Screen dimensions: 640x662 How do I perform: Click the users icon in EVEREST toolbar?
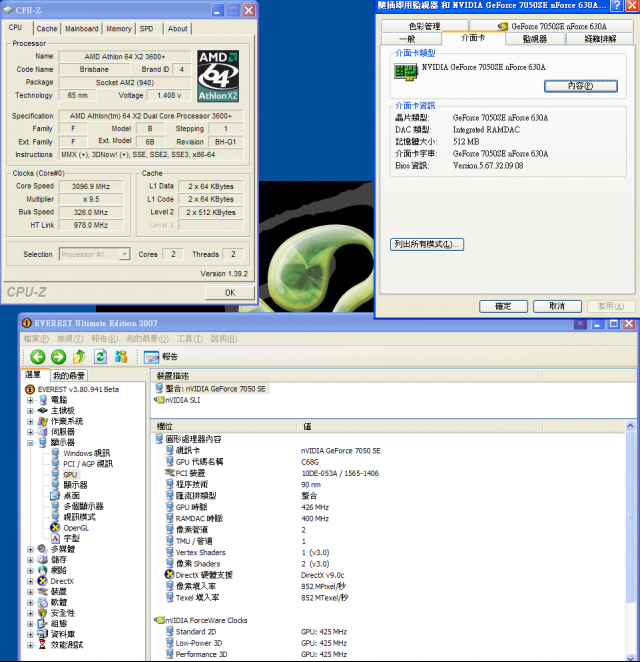121,357
